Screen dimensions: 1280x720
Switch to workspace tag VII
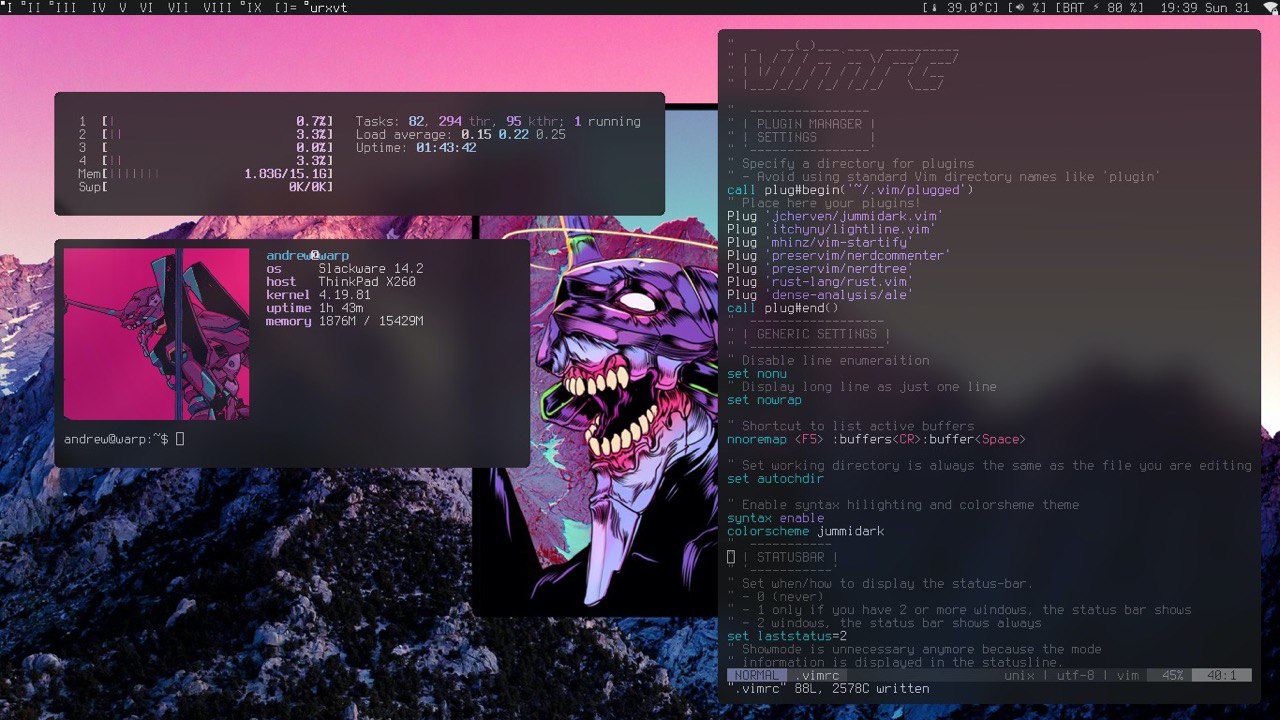point(178,7)
